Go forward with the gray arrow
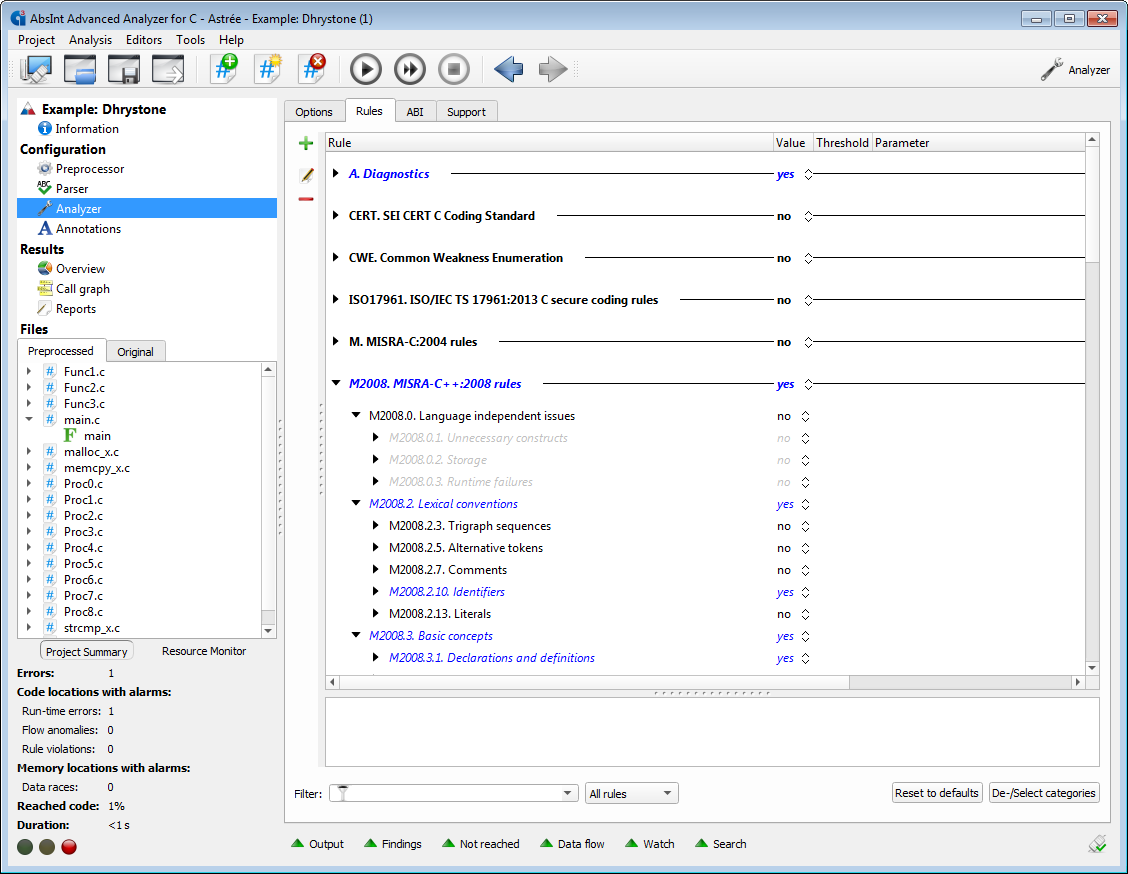 (x=552, y=70)
